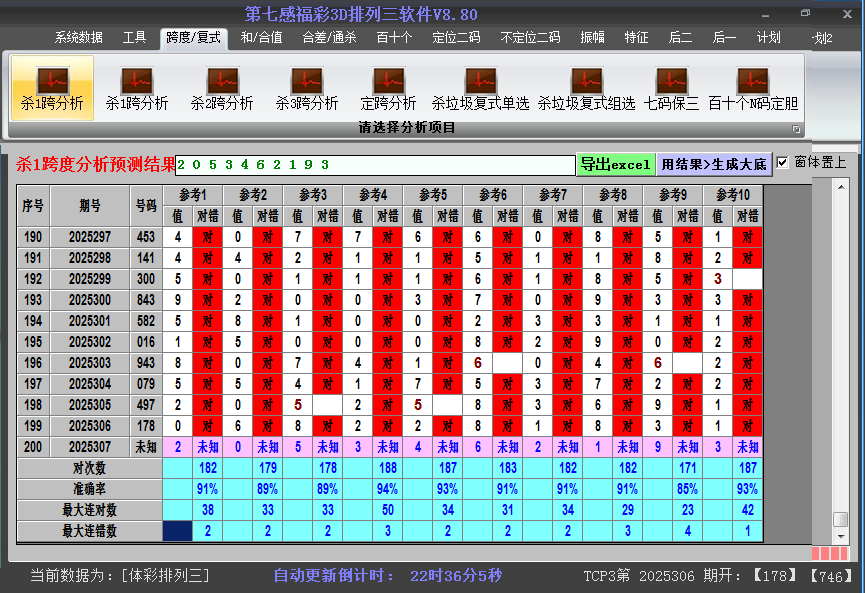This screenshot has height=593, width=865.
Task: Open the 杀垃圾复式组选 tool
Action: pyautogui.click(x=586, y=88)
